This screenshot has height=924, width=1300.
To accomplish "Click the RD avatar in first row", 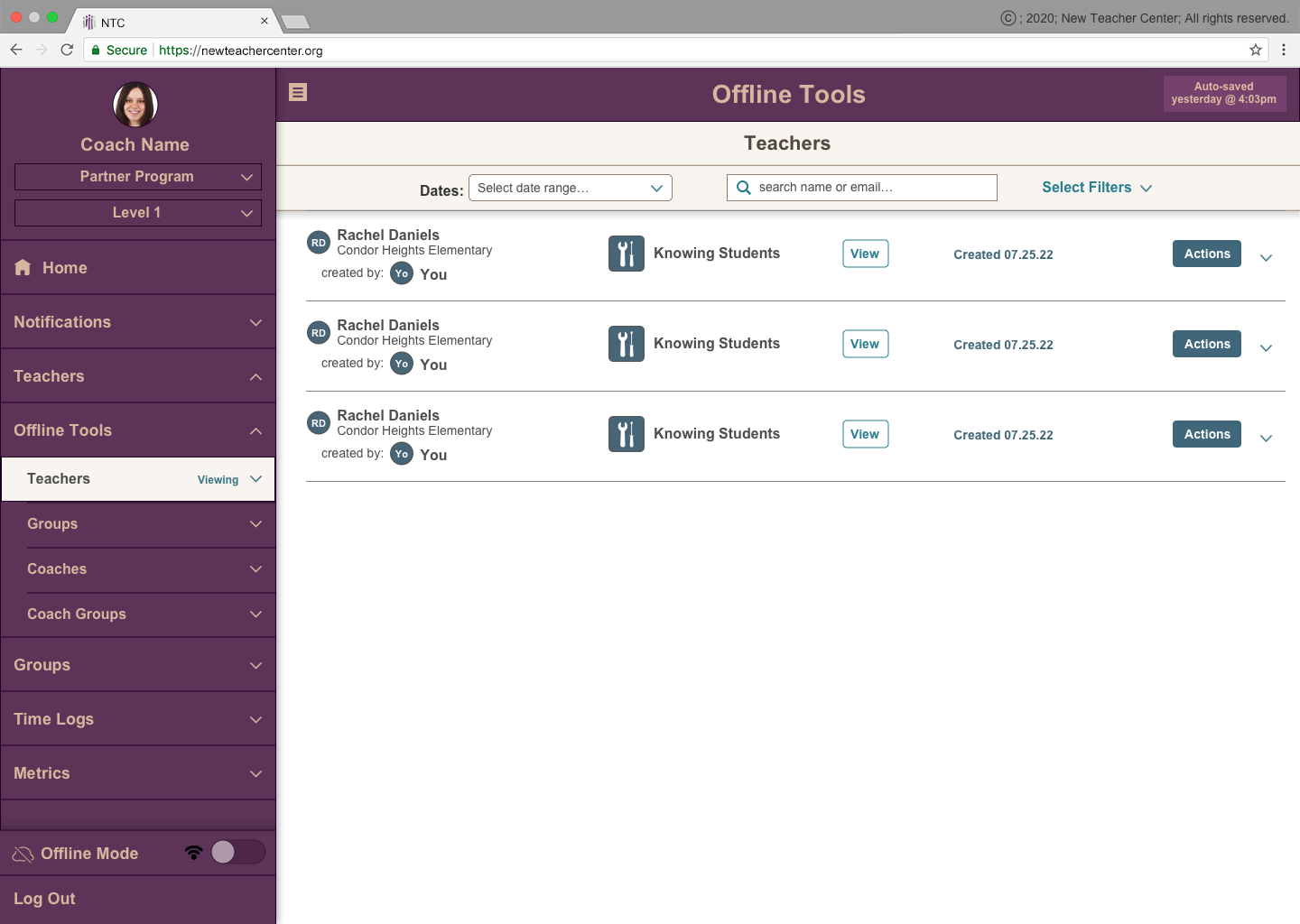I will point(319,243).
